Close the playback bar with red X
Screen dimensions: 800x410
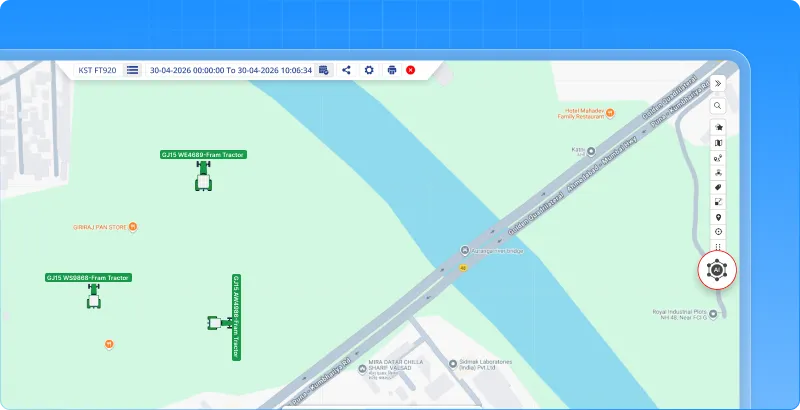point(411,70)
